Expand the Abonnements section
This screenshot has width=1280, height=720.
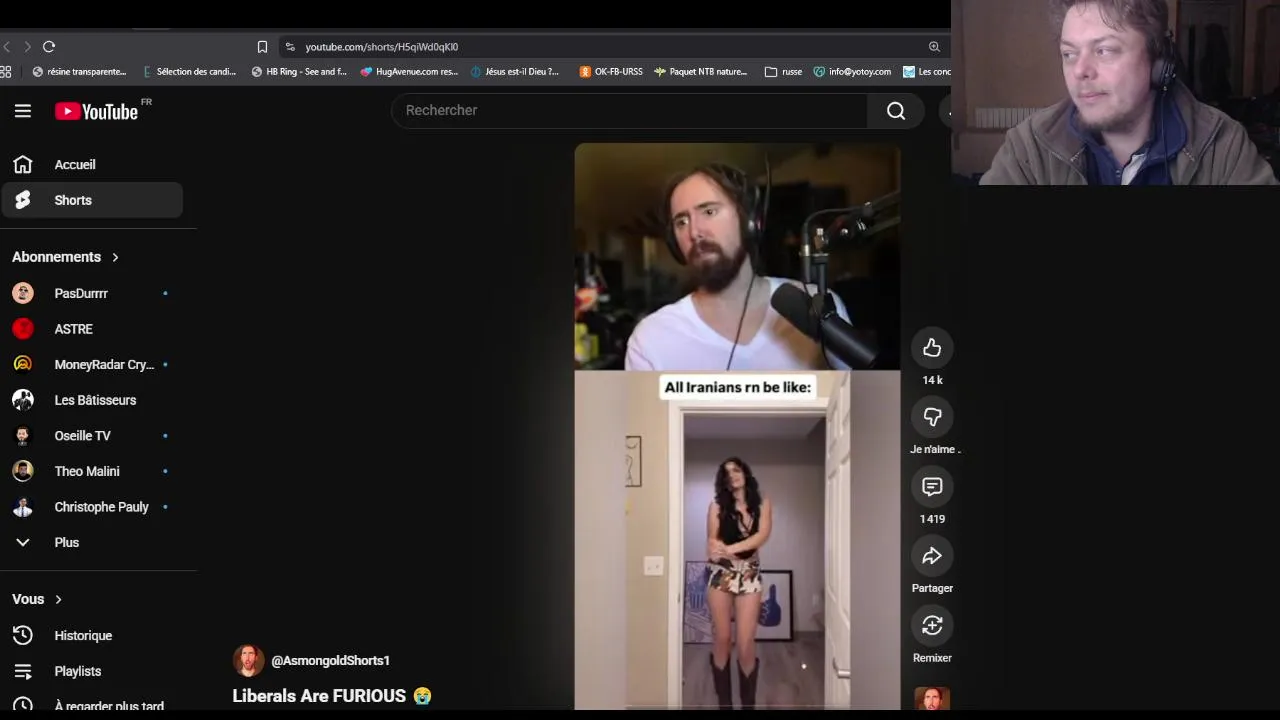tap(66, 257)
